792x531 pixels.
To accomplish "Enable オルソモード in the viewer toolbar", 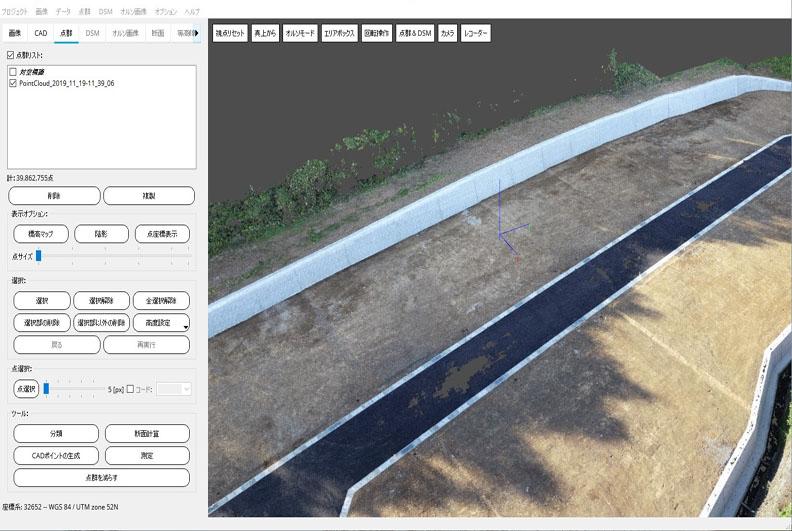I will click(300, 33).
